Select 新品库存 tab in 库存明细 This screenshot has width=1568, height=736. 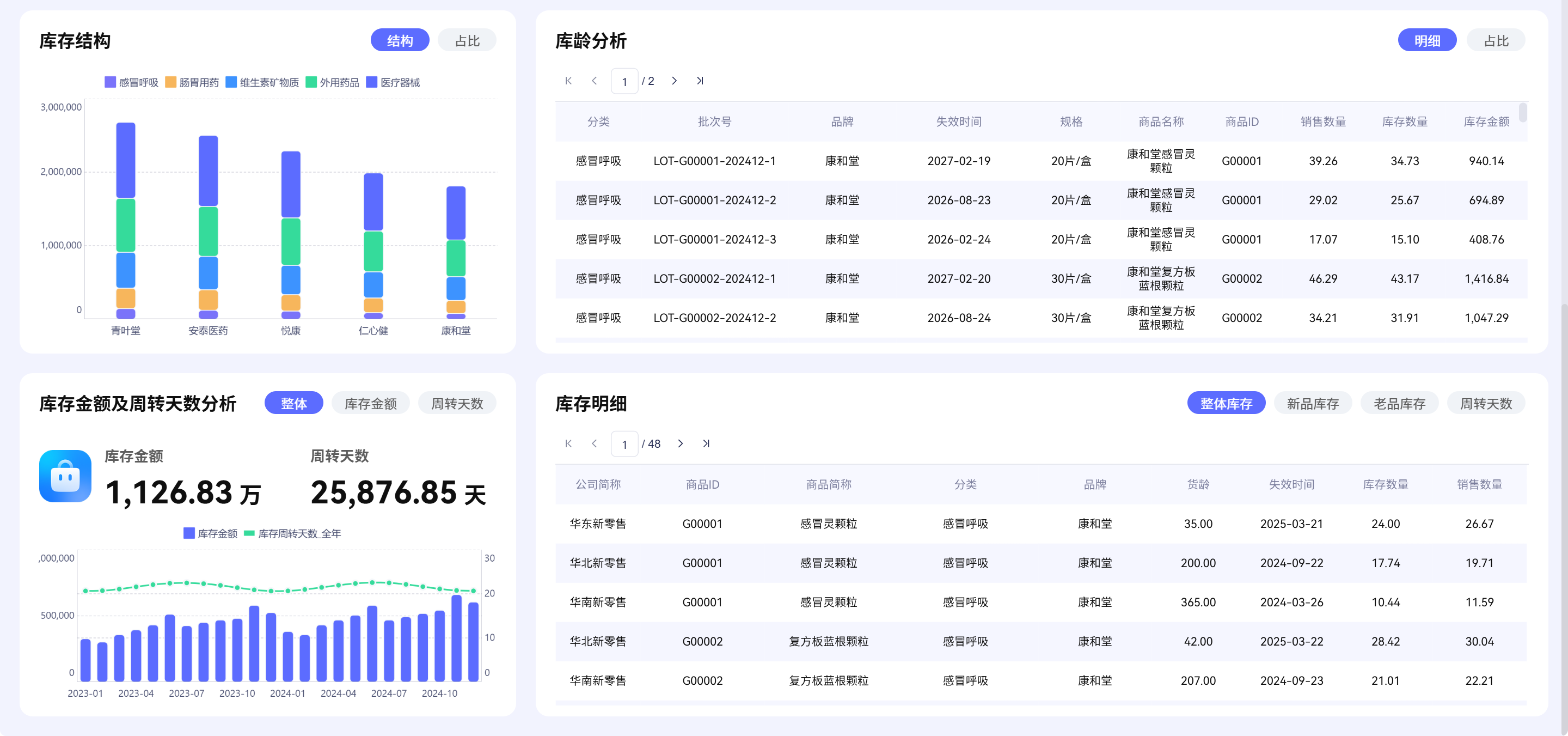(x=1312, y=403)
